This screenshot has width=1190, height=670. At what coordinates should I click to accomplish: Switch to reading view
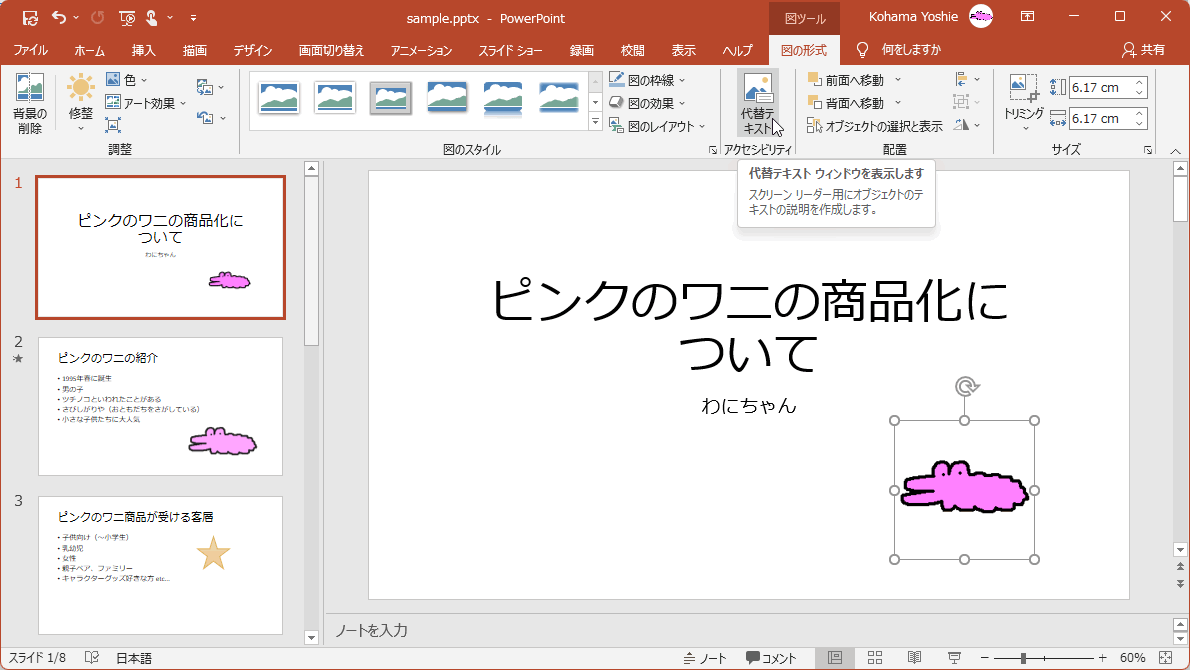coord(914,658)
